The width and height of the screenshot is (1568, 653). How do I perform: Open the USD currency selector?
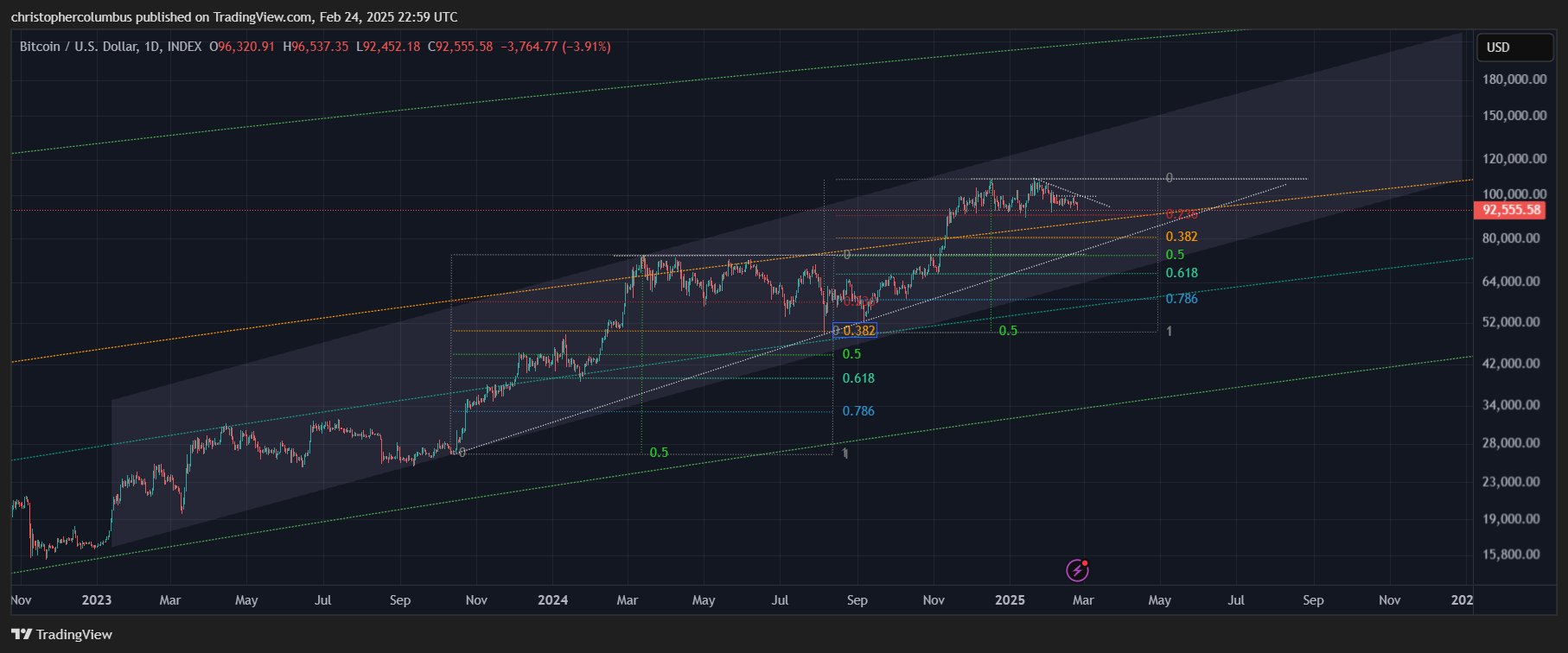(x=1514, y=48)
